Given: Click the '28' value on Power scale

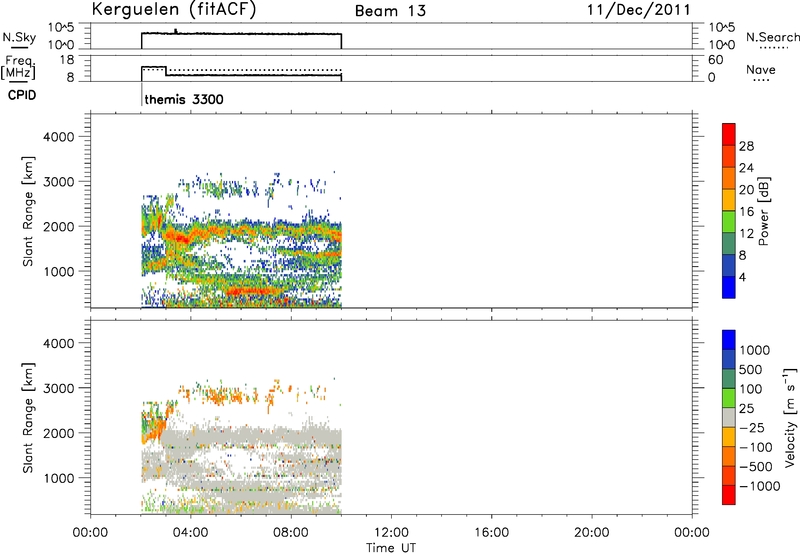Looking at the screenshot, I should click(746, 146).
